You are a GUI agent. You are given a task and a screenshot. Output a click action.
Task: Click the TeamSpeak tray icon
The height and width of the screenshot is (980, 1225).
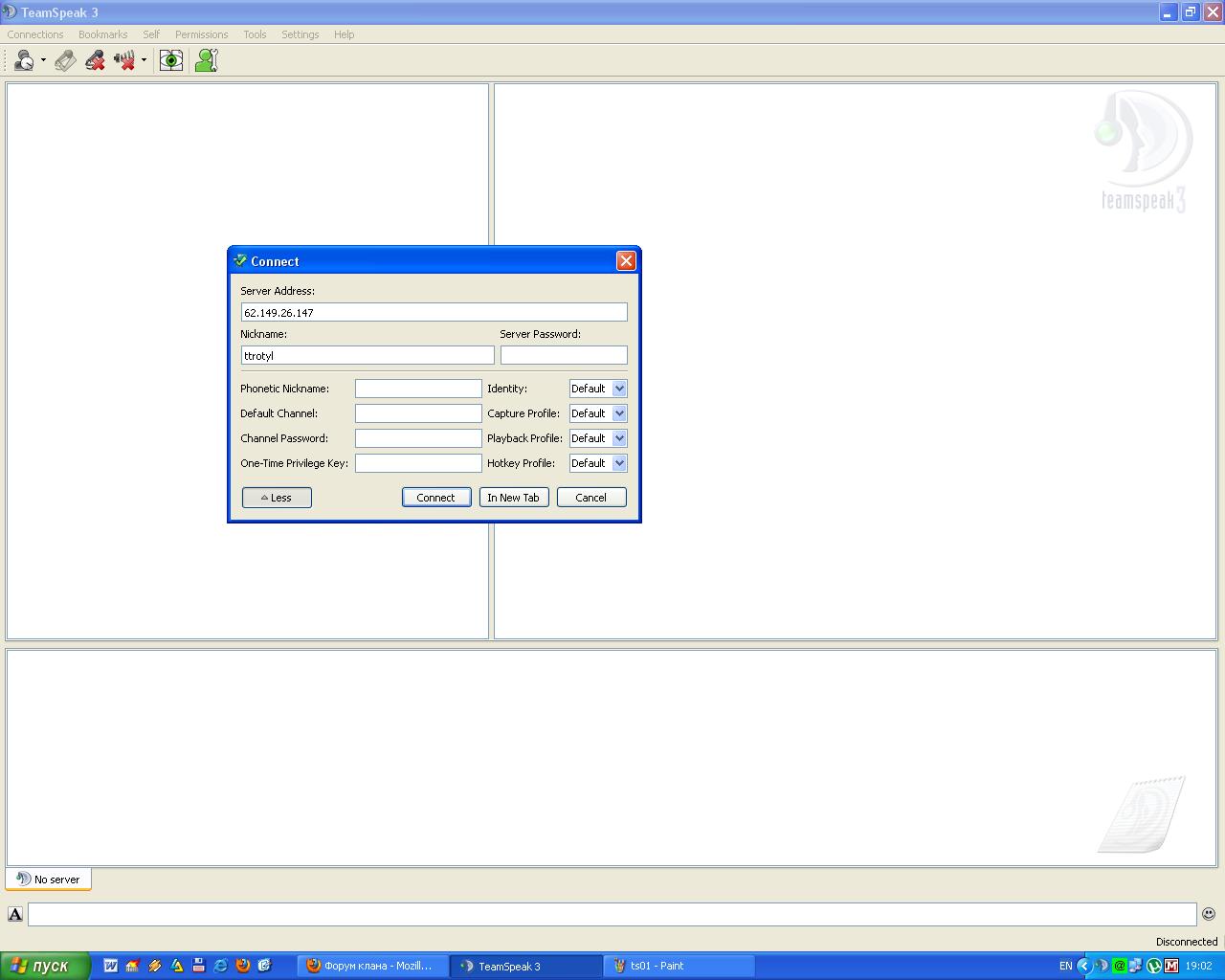pos(1102,966)
